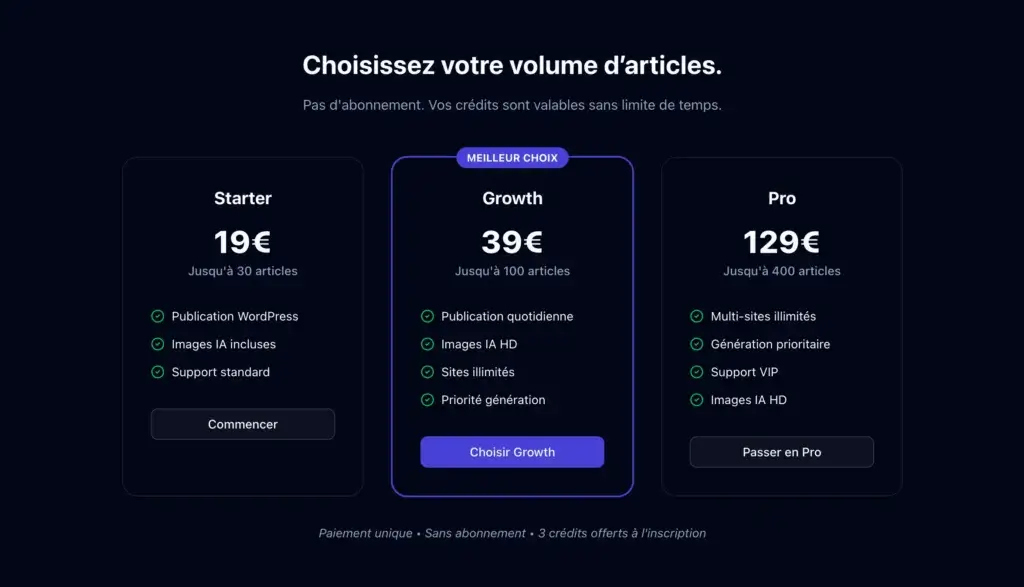Click the checkmark beside Sites illimités
Viewport: 1024px width, 587px height.
[428, 372]
